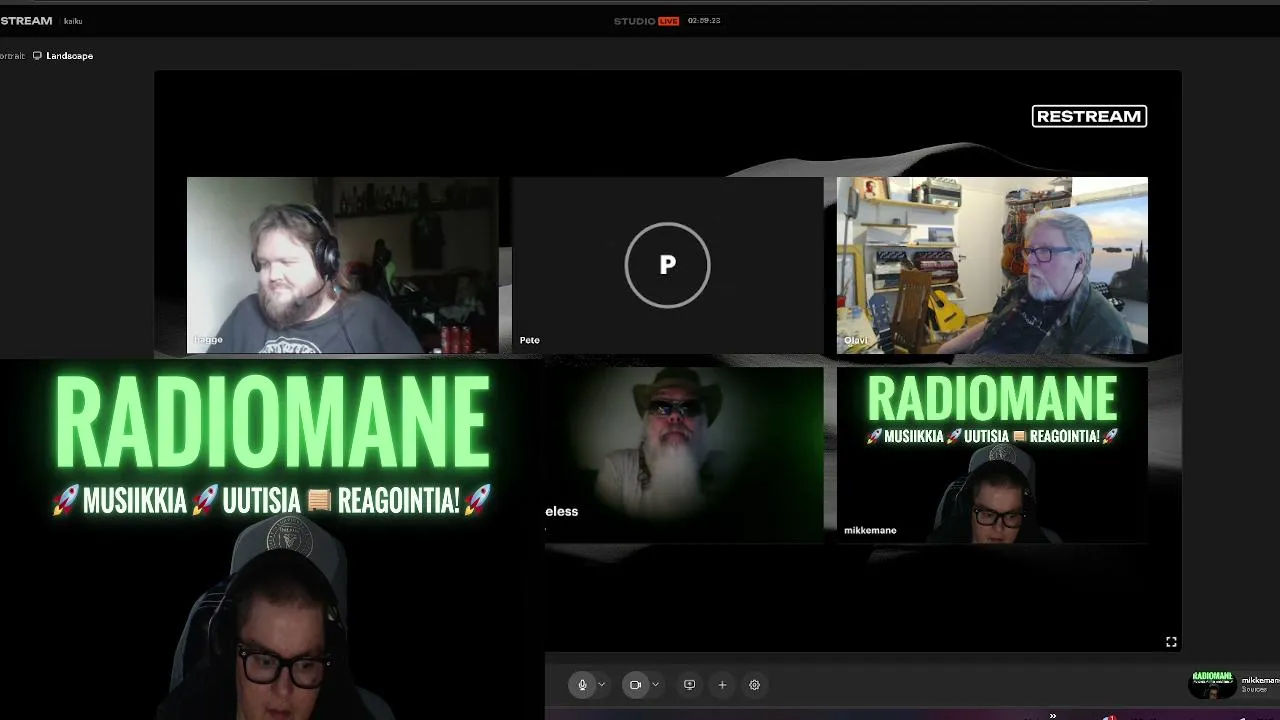Turn off the camera button
This screenshot has height=720, width=1280.
[x=635, y=685]
